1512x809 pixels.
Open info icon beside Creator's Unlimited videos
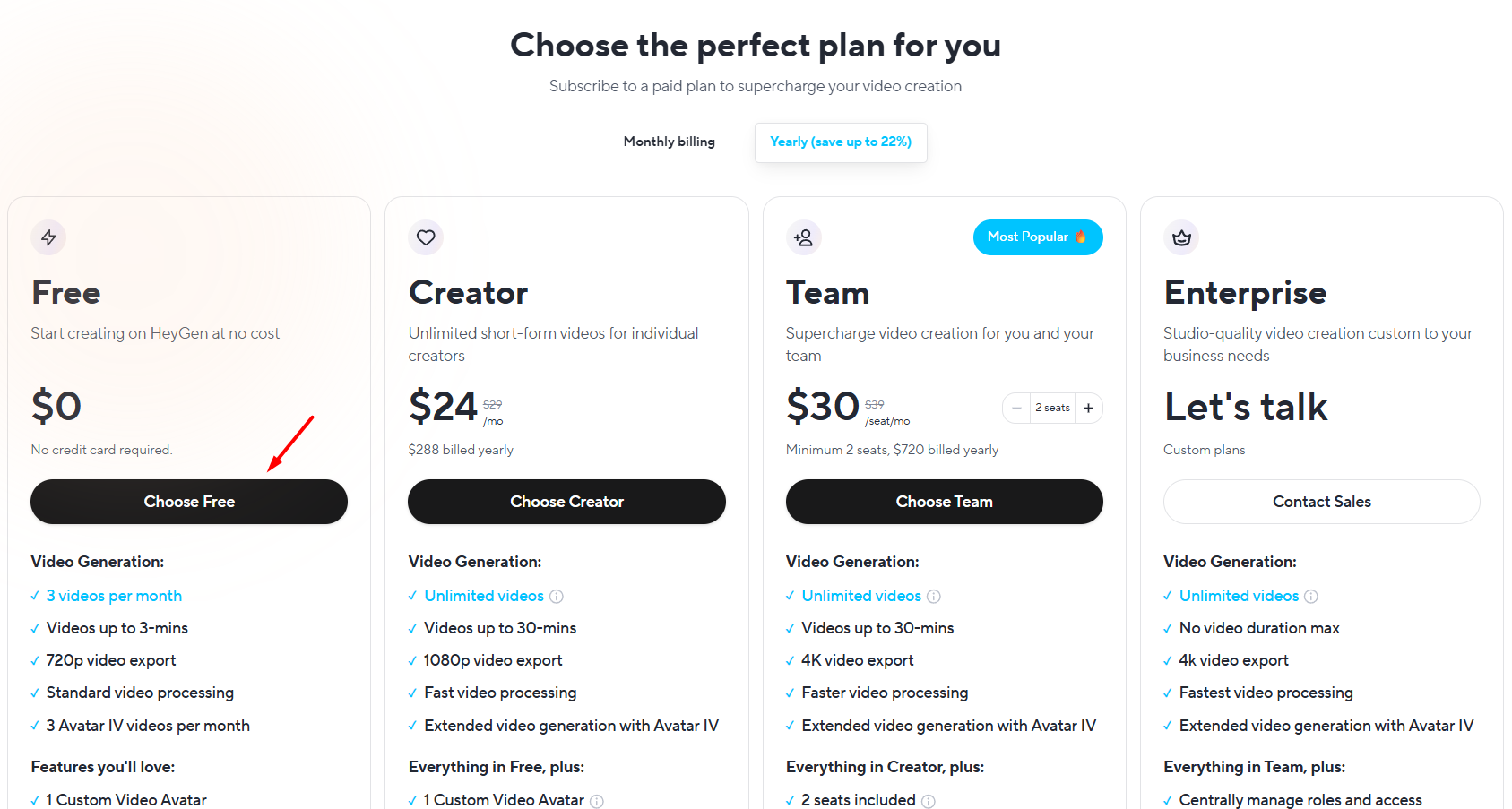pos(557,597)
